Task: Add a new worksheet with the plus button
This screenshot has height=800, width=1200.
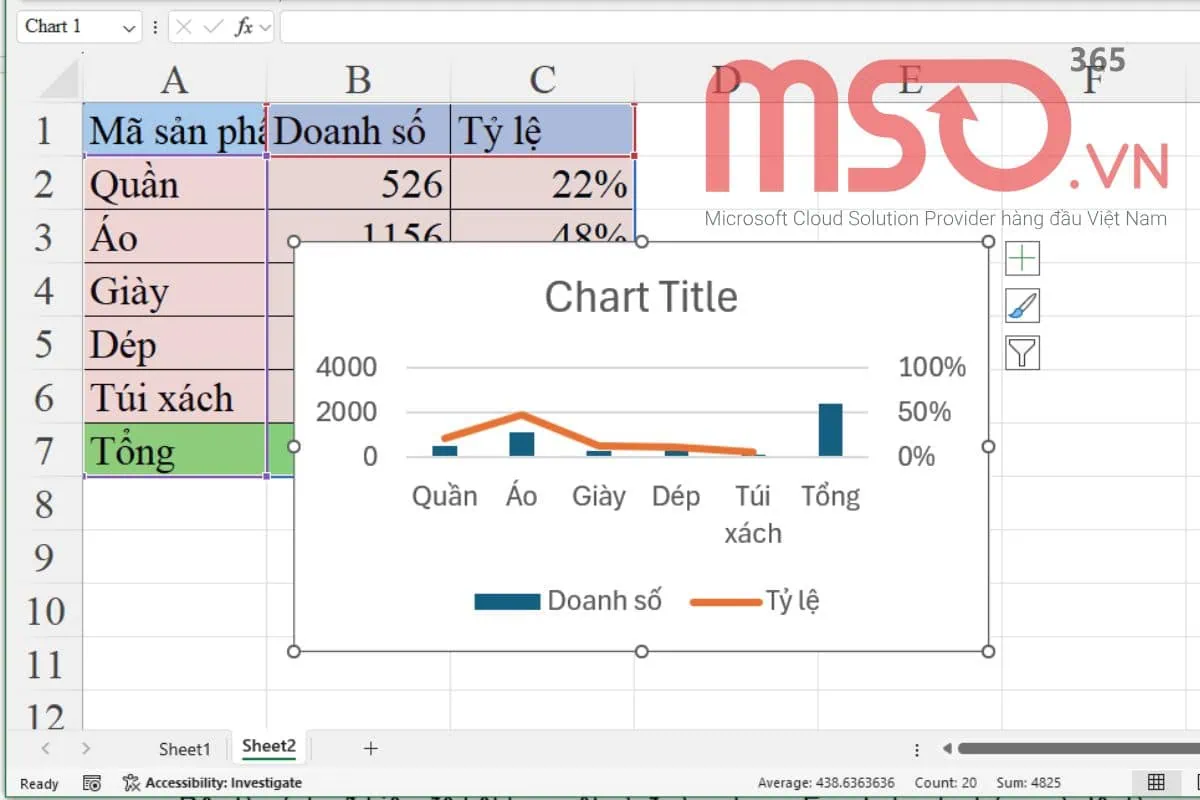Action: coord(370,747)
